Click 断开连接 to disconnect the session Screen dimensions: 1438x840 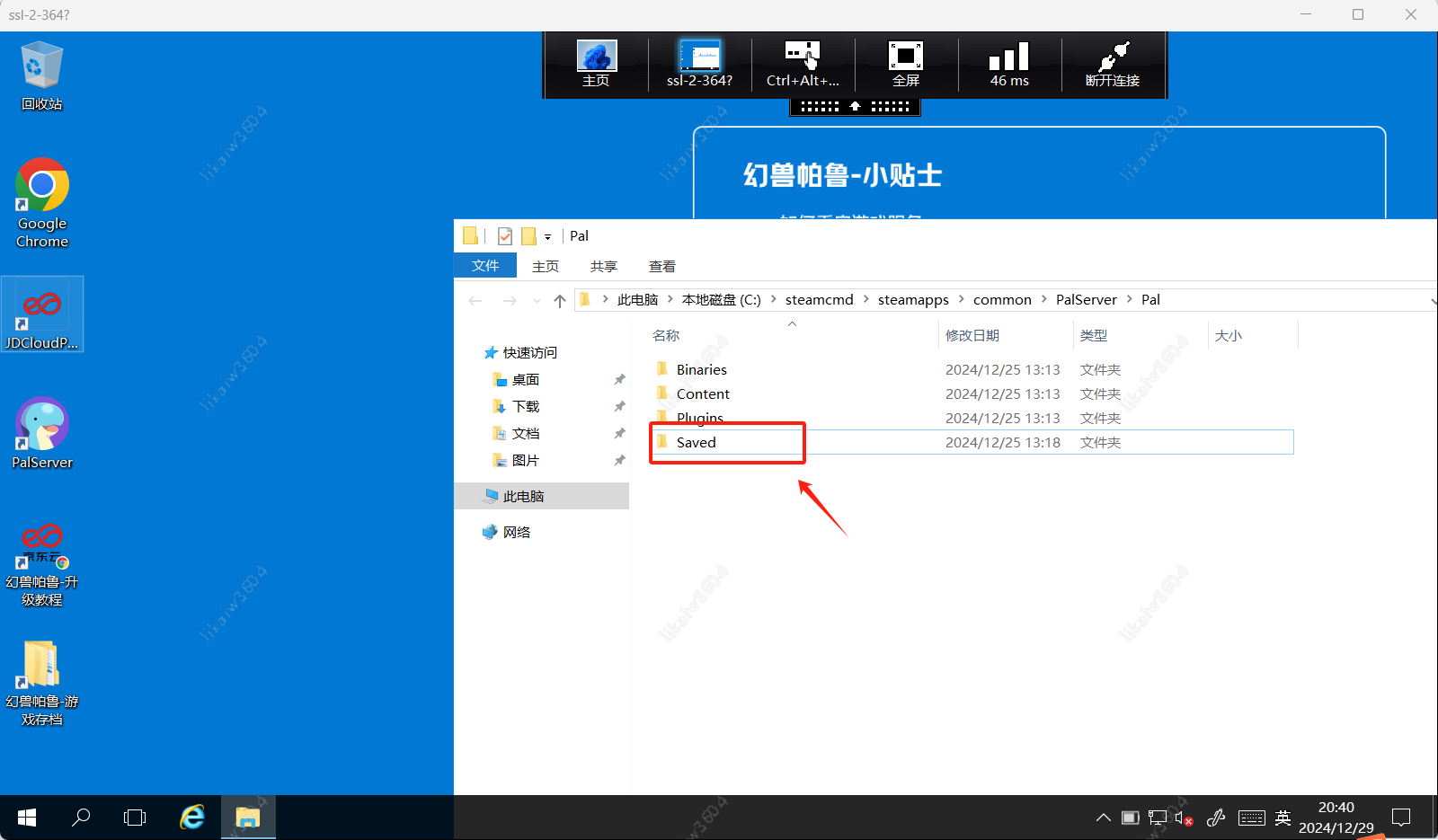1113,64
